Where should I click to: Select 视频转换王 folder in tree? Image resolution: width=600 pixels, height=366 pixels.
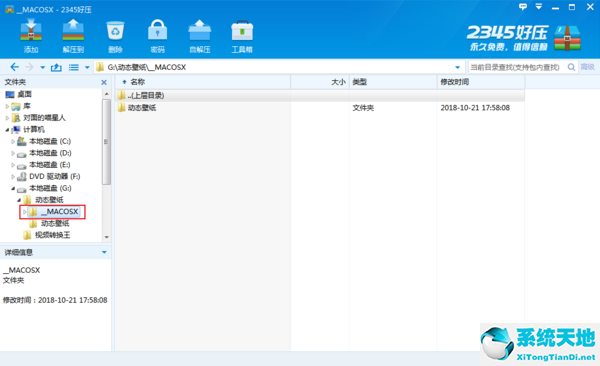click(x=52, y=235)
